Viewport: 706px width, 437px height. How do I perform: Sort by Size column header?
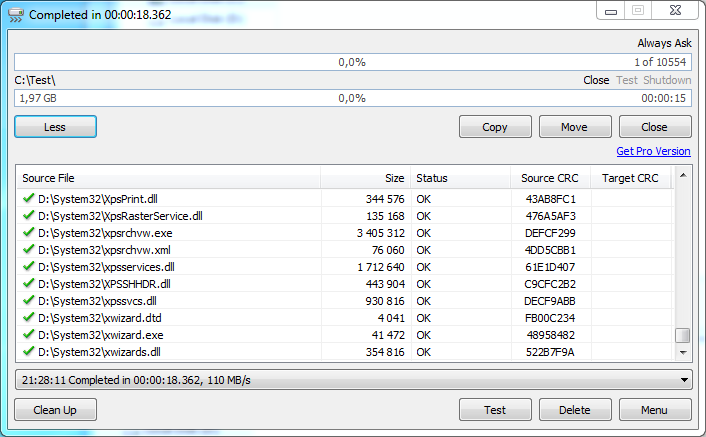click(366, 178)
